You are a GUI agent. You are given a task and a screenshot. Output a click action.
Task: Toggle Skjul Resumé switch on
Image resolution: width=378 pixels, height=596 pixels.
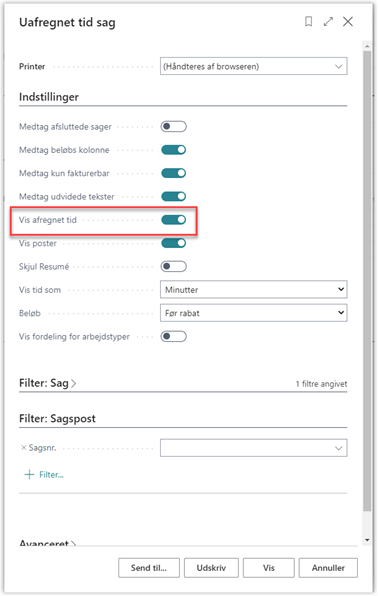[173, 266]
